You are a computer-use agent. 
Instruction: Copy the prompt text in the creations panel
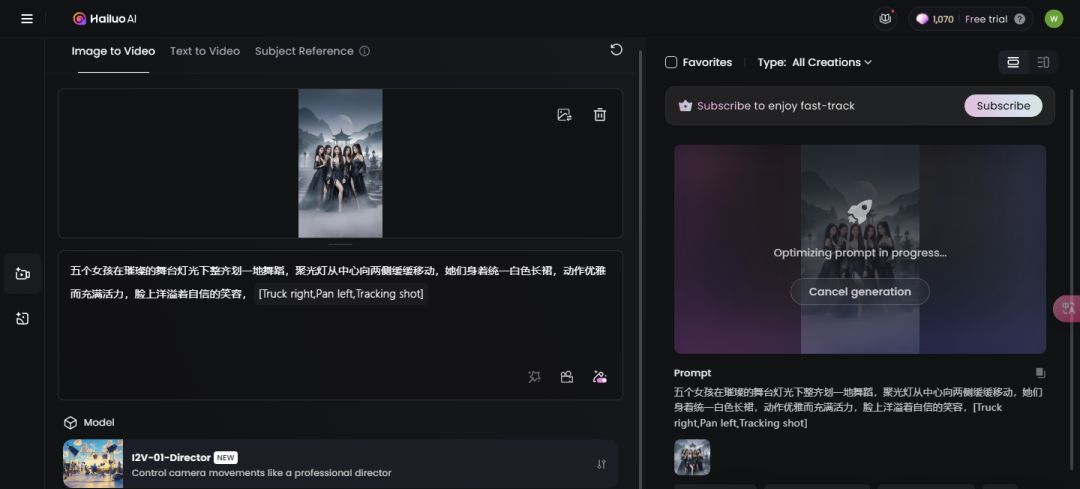coord(1040,373)
